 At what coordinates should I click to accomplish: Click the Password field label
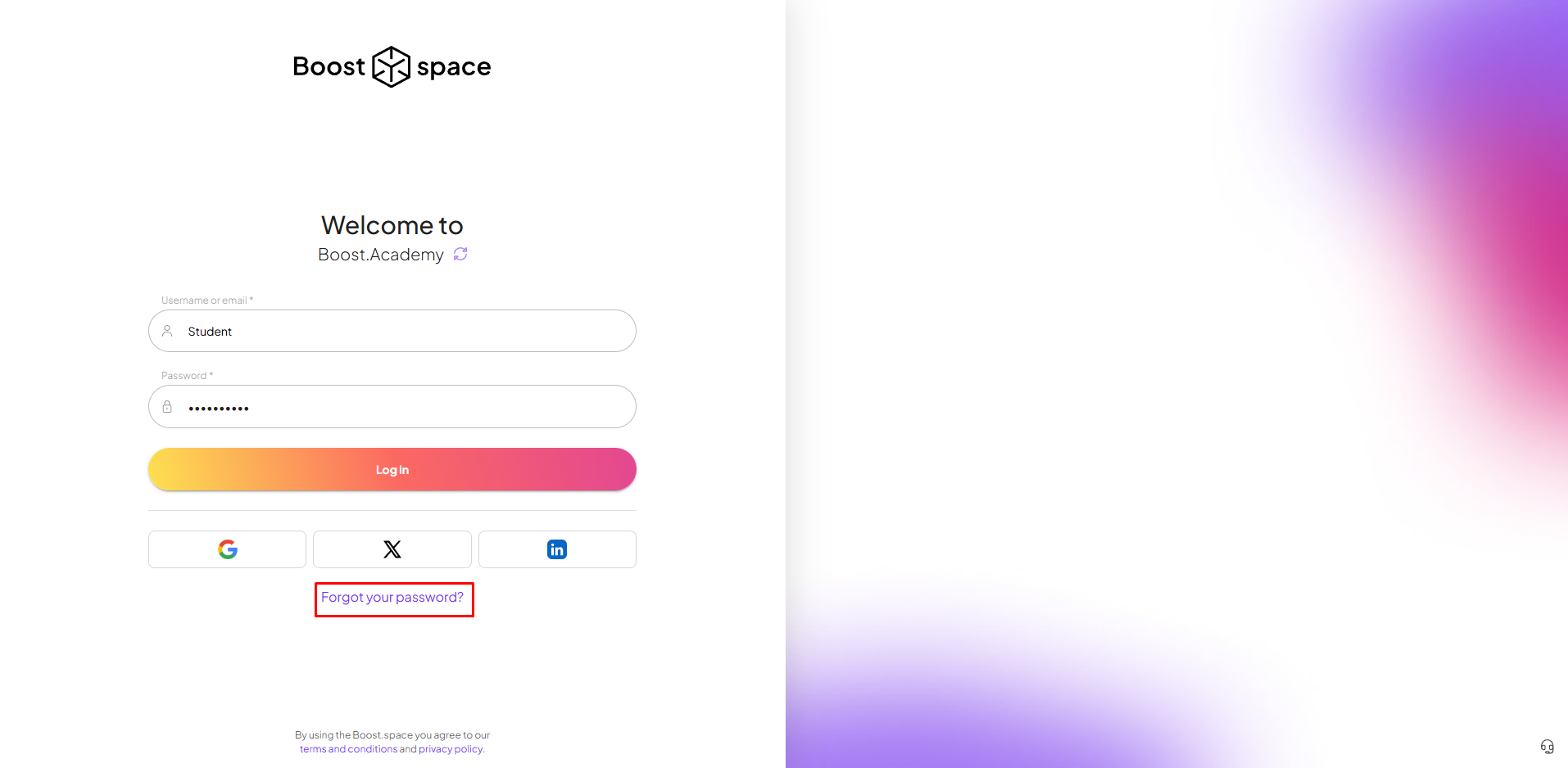[184, 376]
